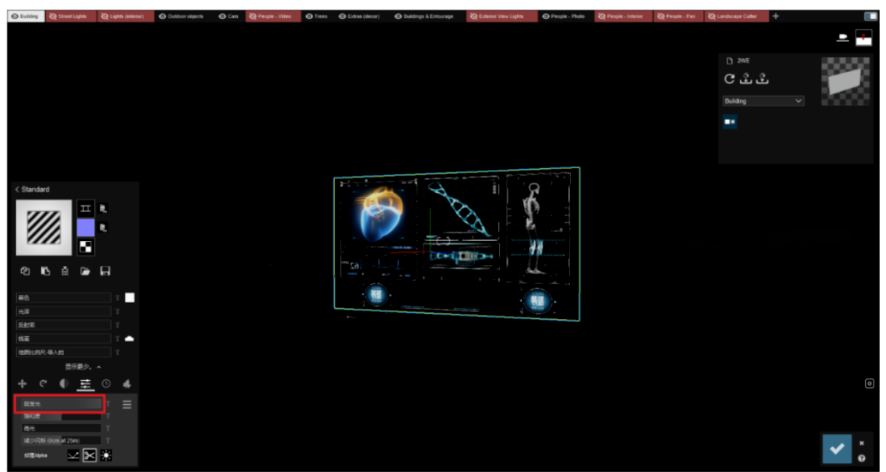Paste the material
886x472 pixels.
pos(45,271)
